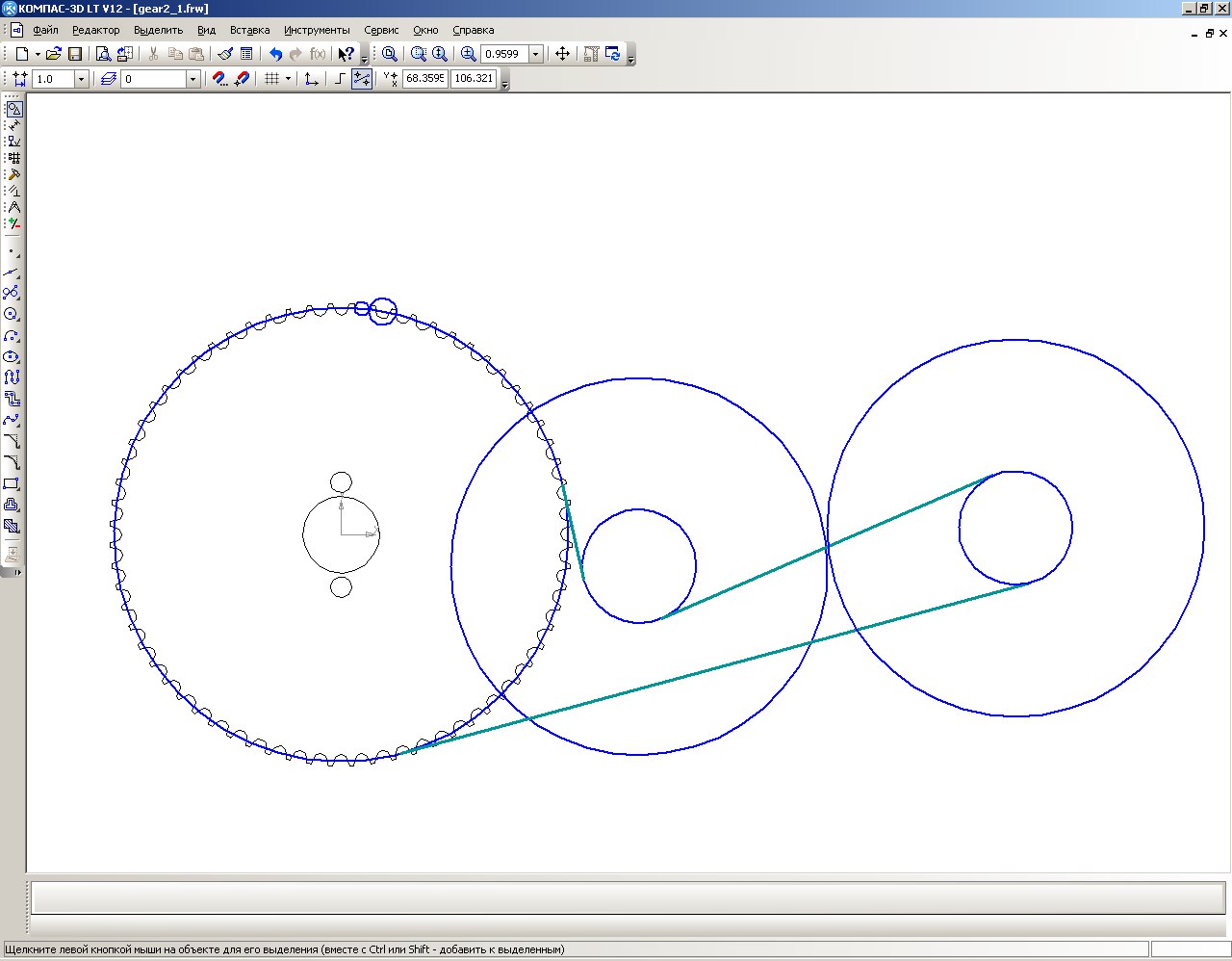Activate the Pan view tool

tap(562, 54)
